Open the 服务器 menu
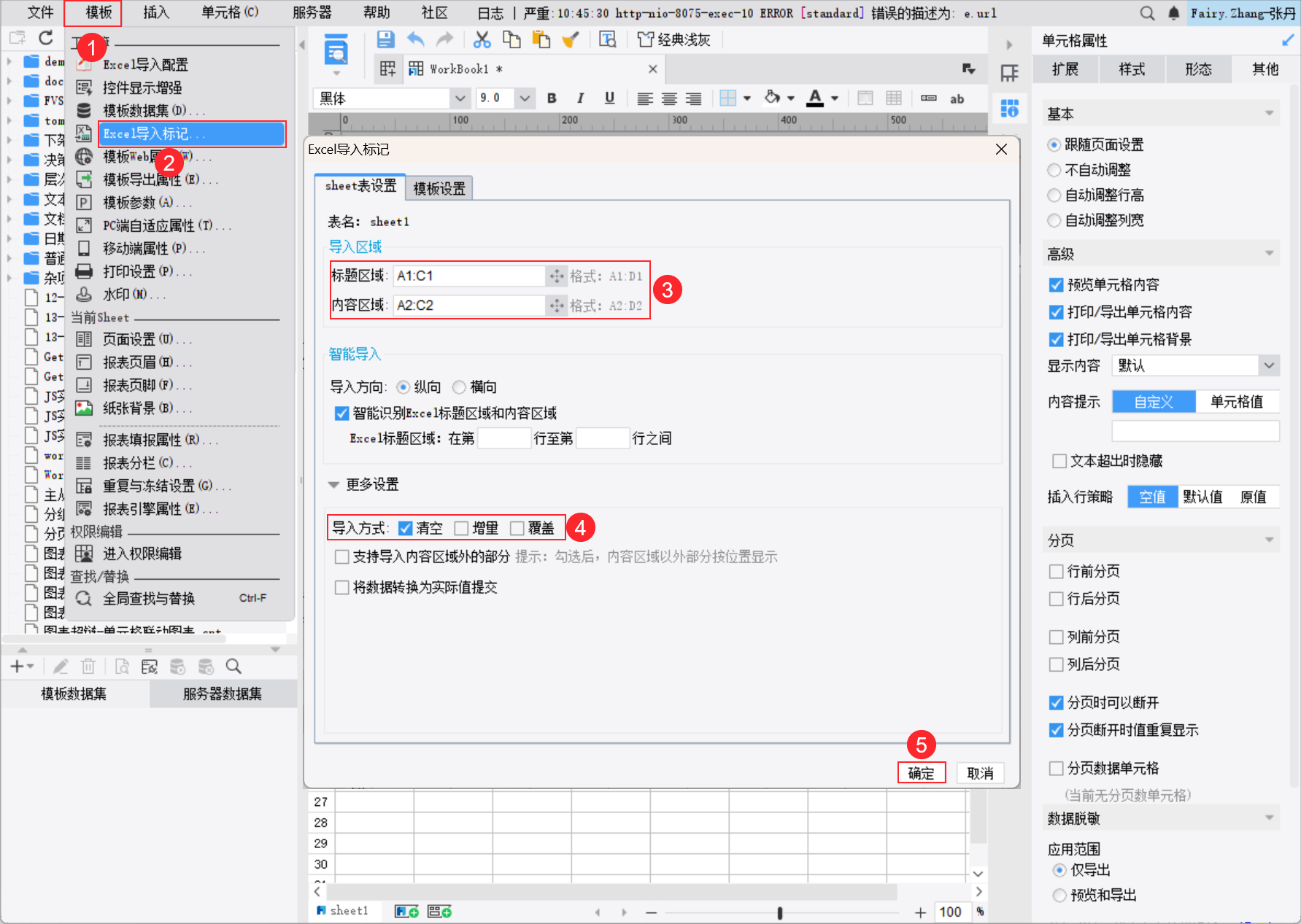 point(312,12)
